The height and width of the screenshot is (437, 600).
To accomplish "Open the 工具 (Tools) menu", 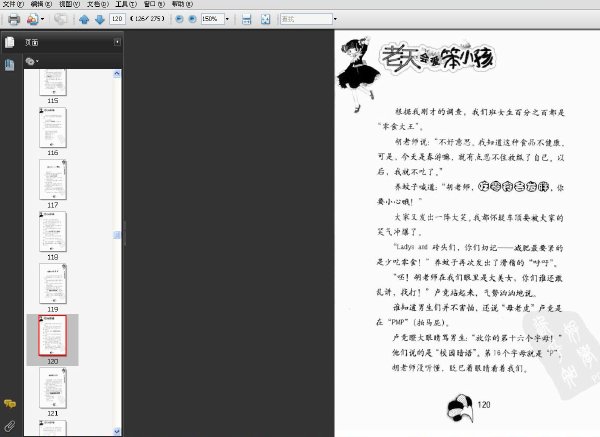I will (x=126, y=4).
